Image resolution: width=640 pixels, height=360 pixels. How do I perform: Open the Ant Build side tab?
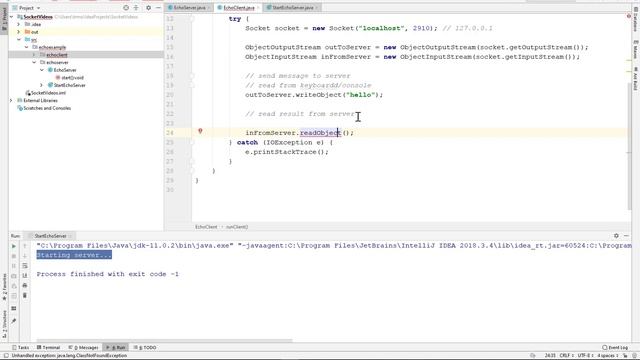(636, 79)
